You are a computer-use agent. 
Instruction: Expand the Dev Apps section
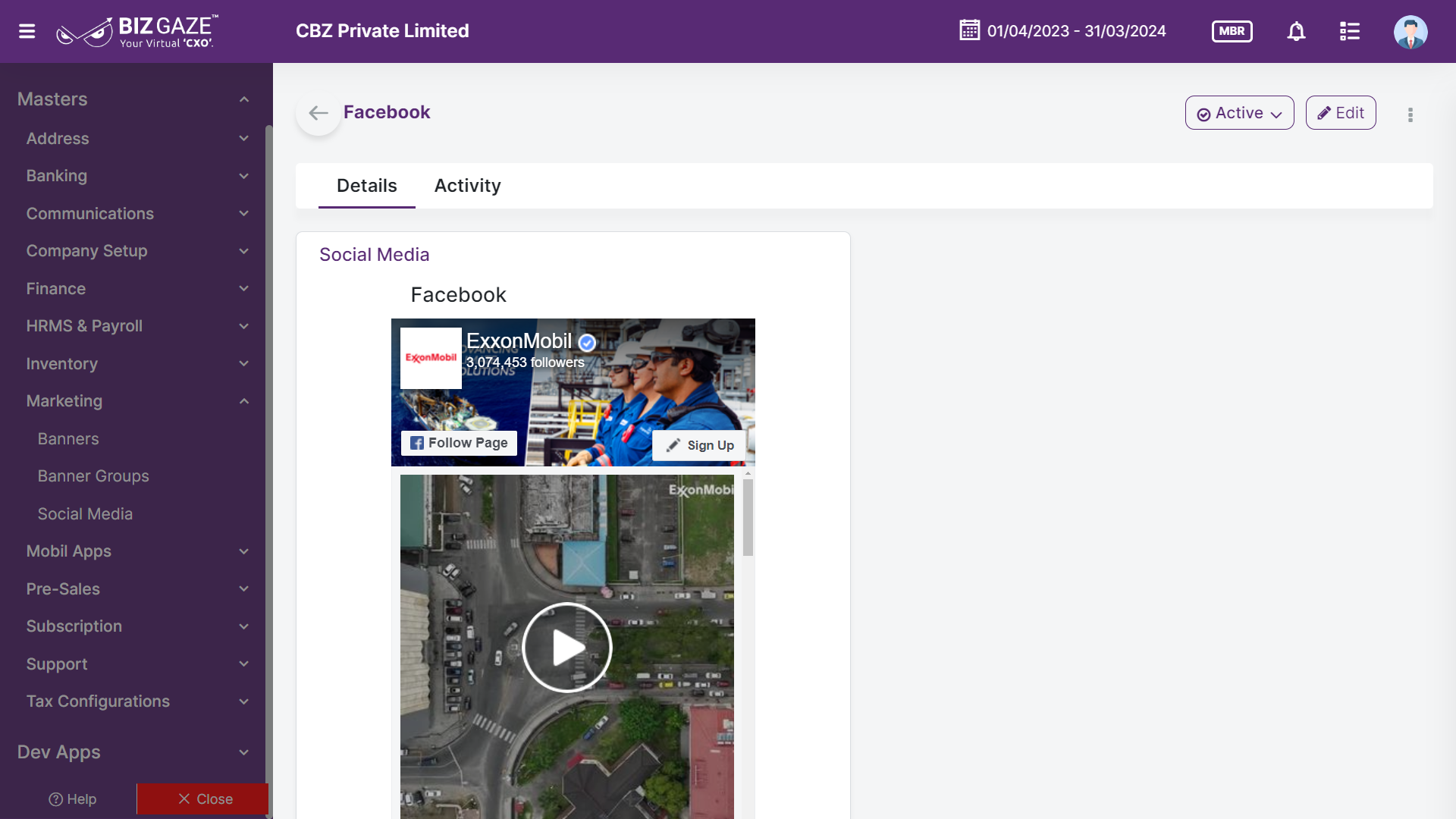coord(133,752)
